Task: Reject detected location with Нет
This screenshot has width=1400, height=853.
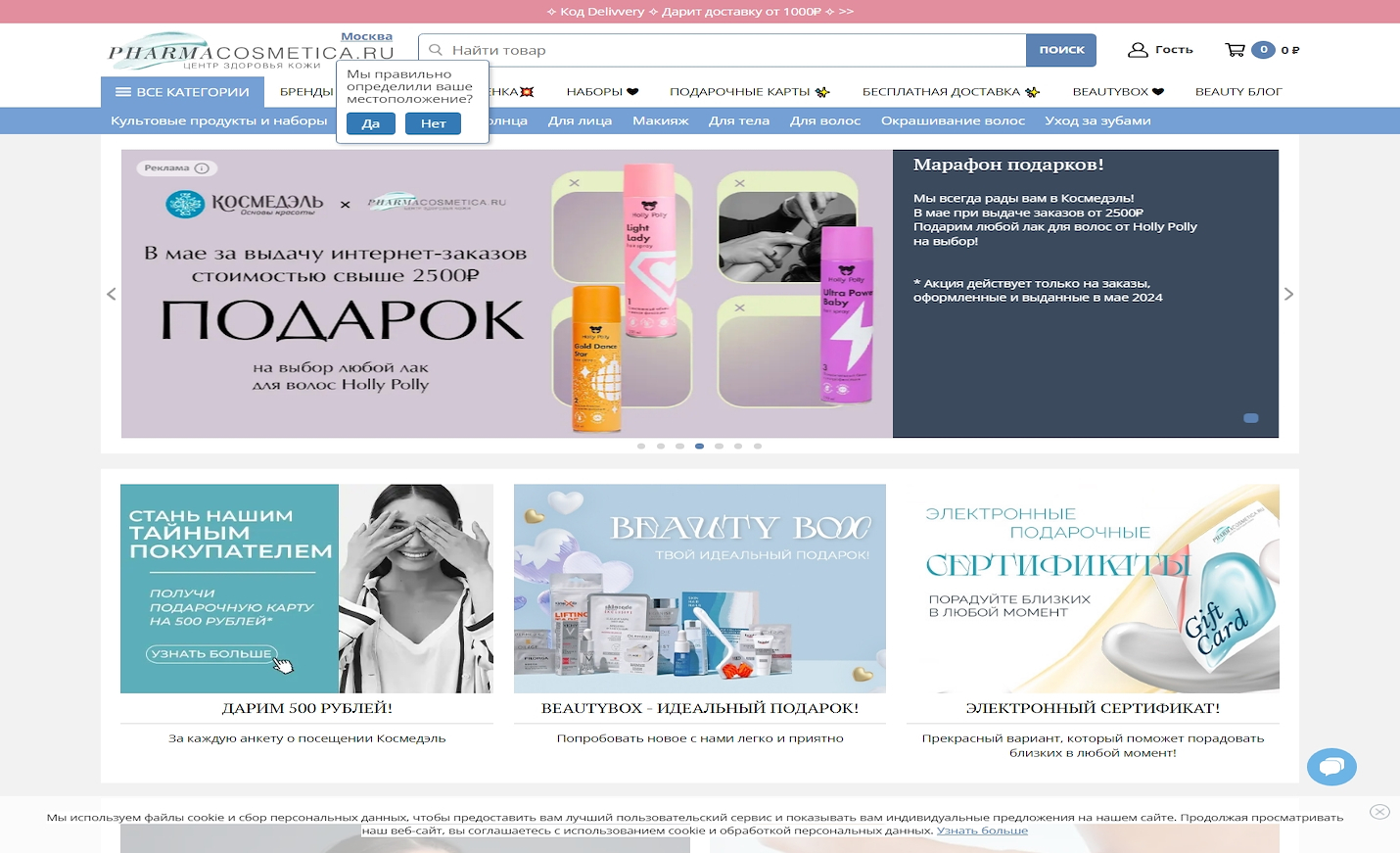Action: [x=433, y=123]
